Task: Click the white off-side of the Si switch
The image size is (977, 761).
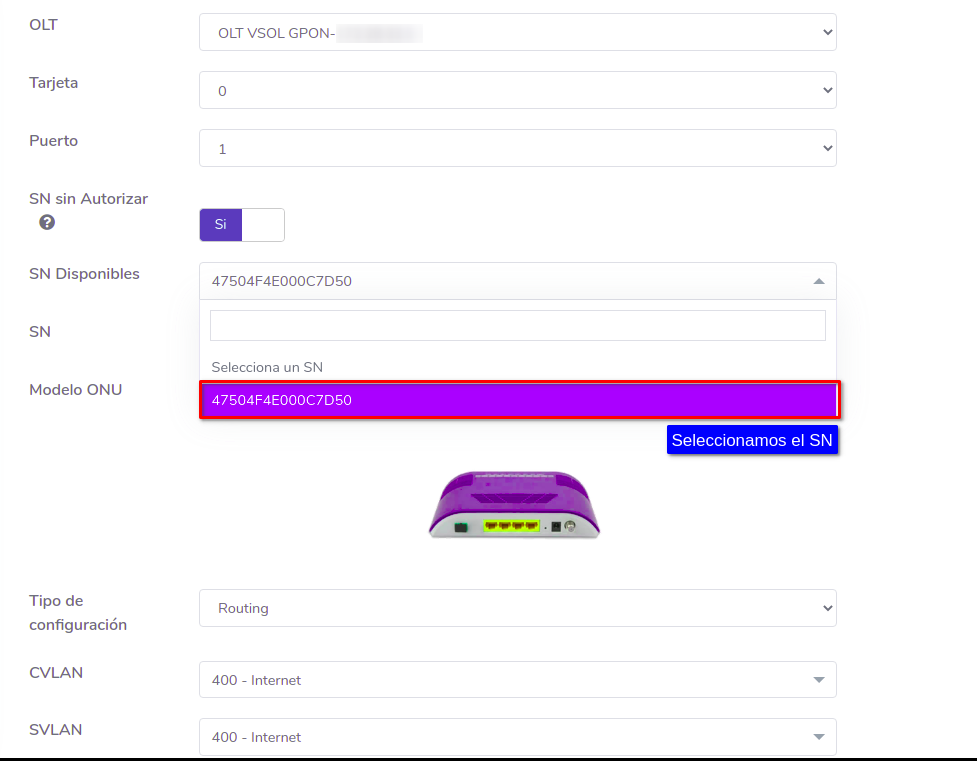Action: click(263, 225)
